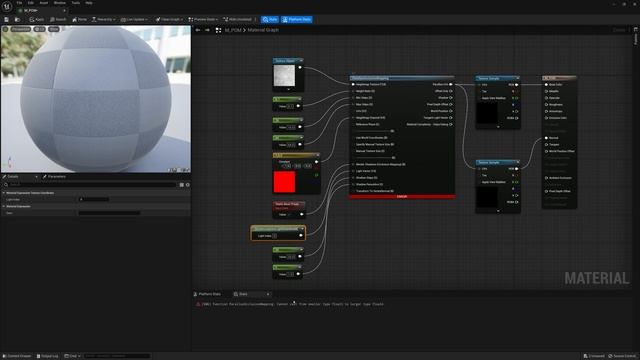Open the Content Drawer
Image resolution: width=640 pixels, height=360 pixels.
tap(17, 356)
